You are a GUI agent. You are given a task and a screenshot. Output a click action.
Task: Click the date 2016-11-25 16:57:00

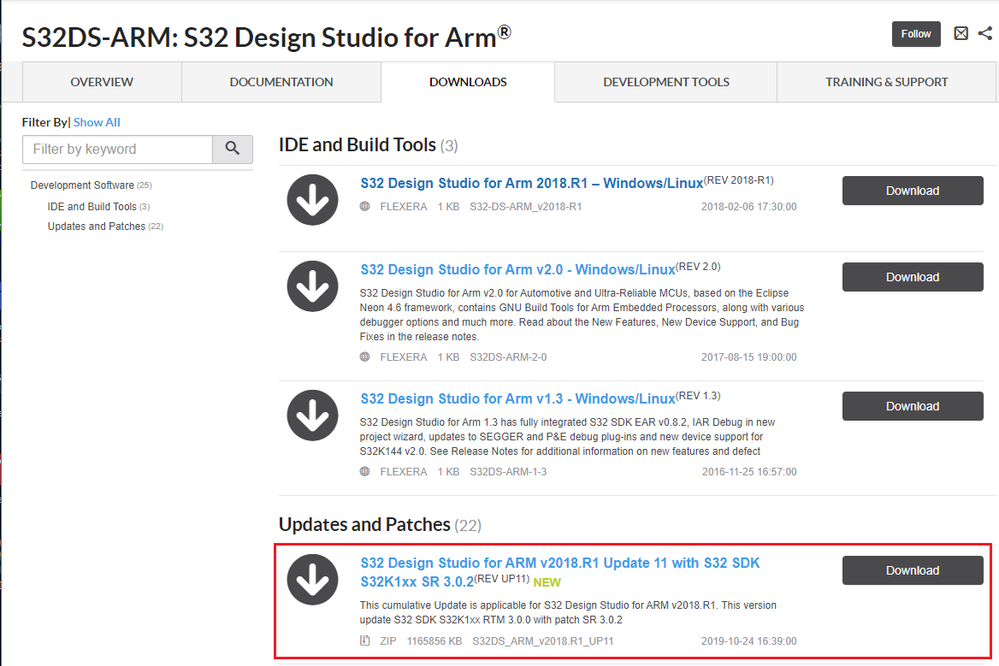tap(749, 472)
